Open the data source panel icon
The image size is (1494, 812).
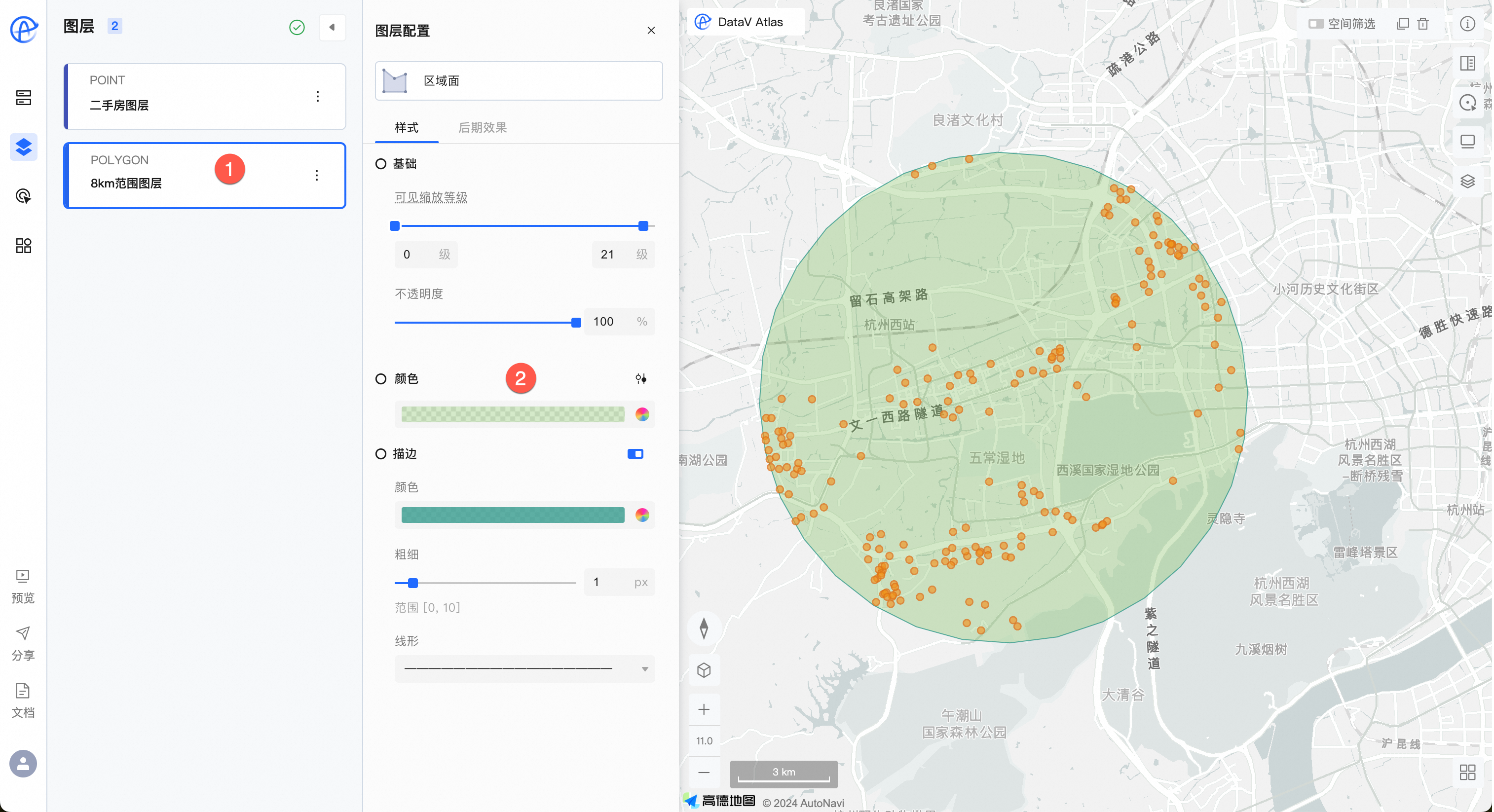click(24, 98)
